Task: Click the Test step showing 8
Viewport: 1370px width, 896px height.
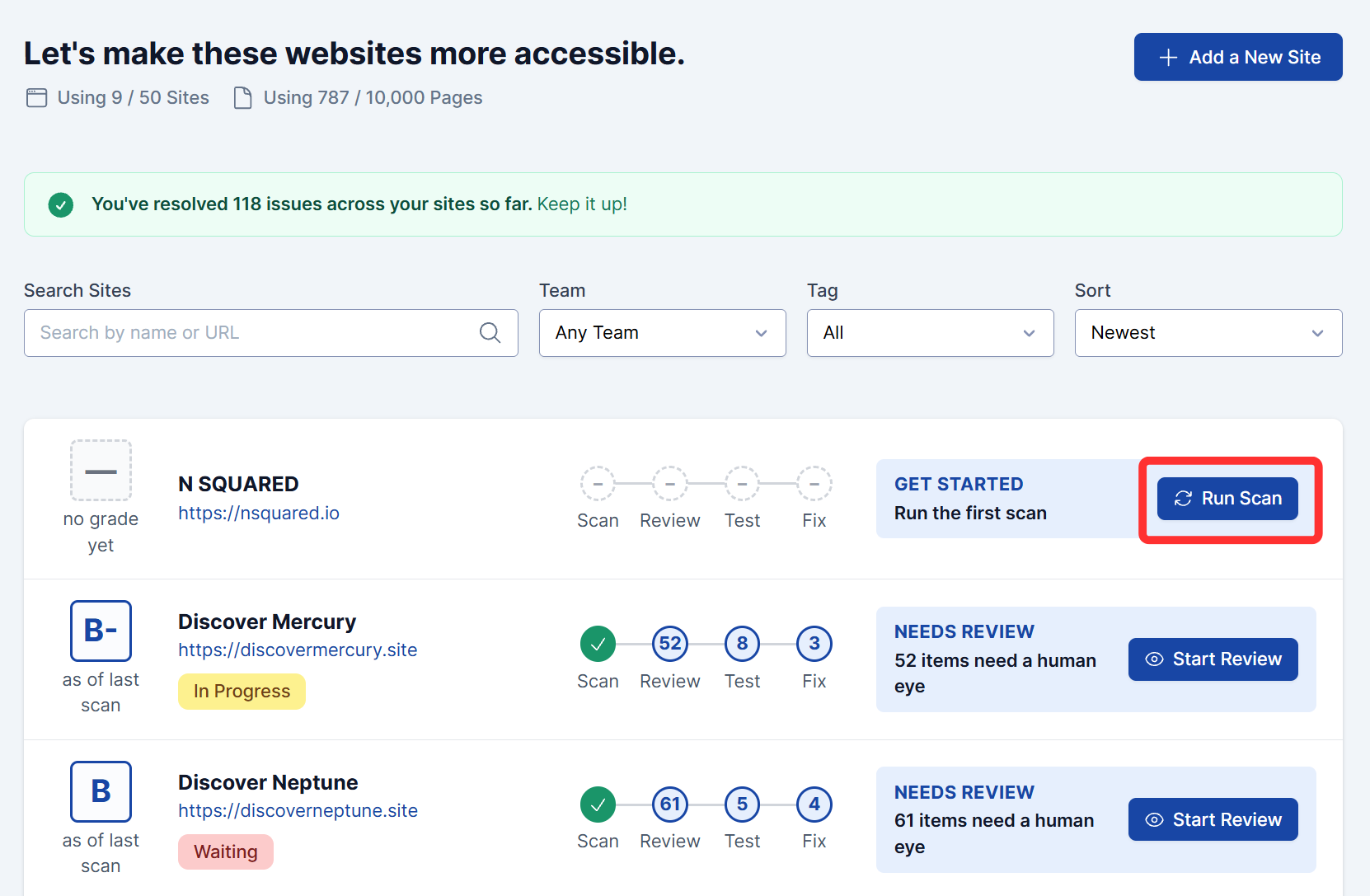Action: coord(742,644)
